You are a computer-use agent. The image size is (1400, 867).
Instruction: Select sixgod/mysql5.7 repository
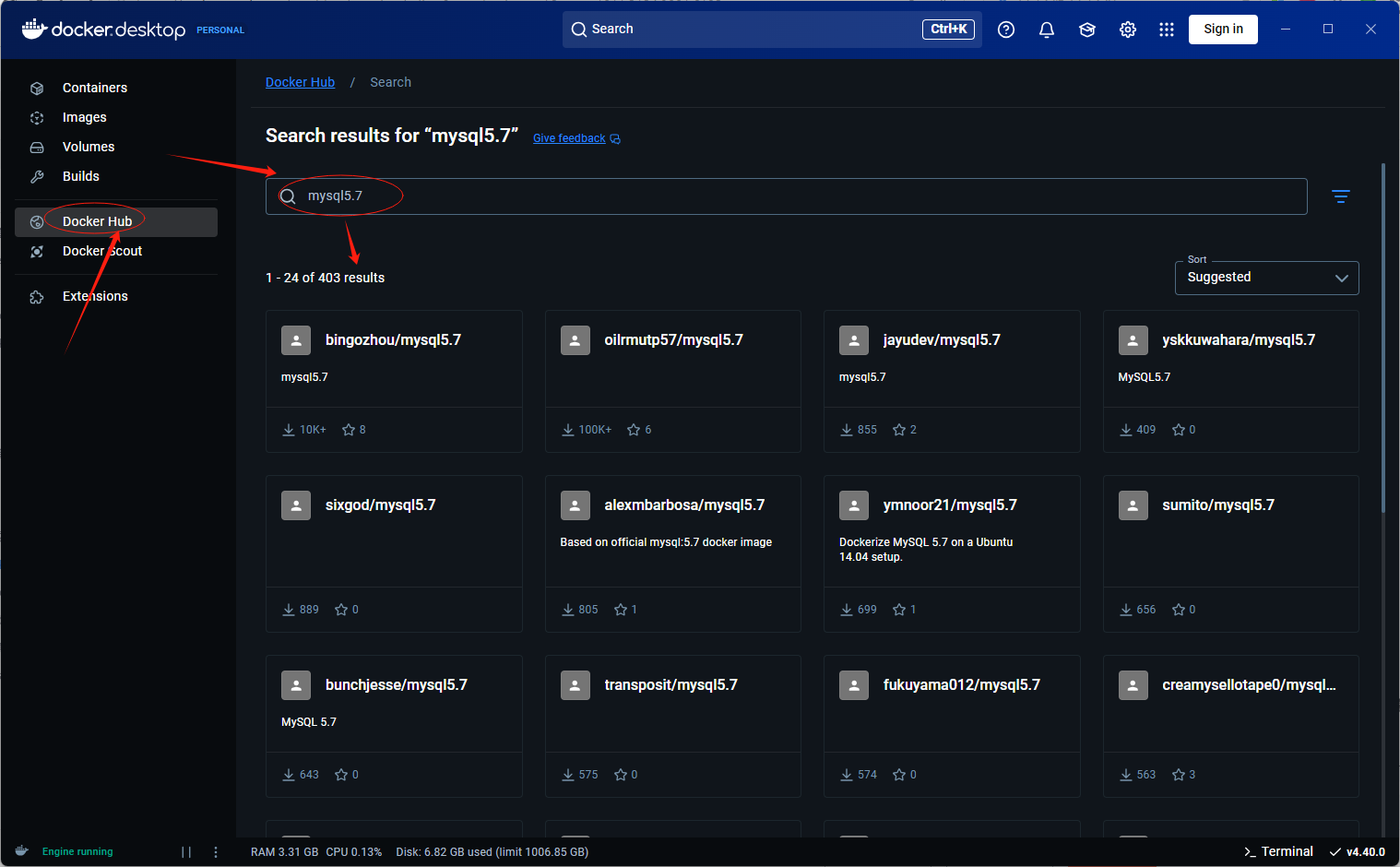pyautogui.click(x=394, y=553)
